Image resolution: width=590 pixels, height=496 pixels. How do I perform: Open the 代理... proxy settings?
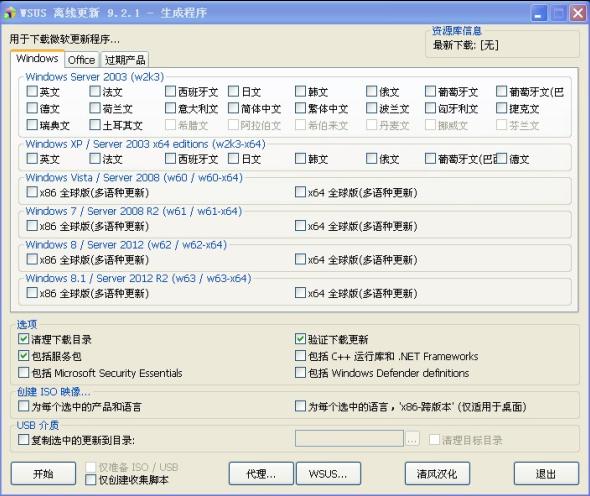pyautogui.click(x=261, y=474)
